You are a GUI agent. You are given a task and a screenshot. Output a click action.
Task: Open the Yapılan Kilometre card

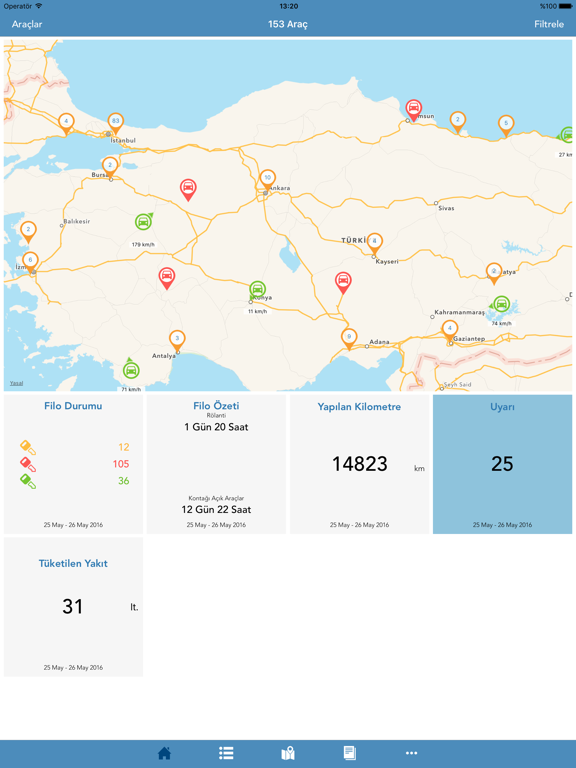pos(359,464)
